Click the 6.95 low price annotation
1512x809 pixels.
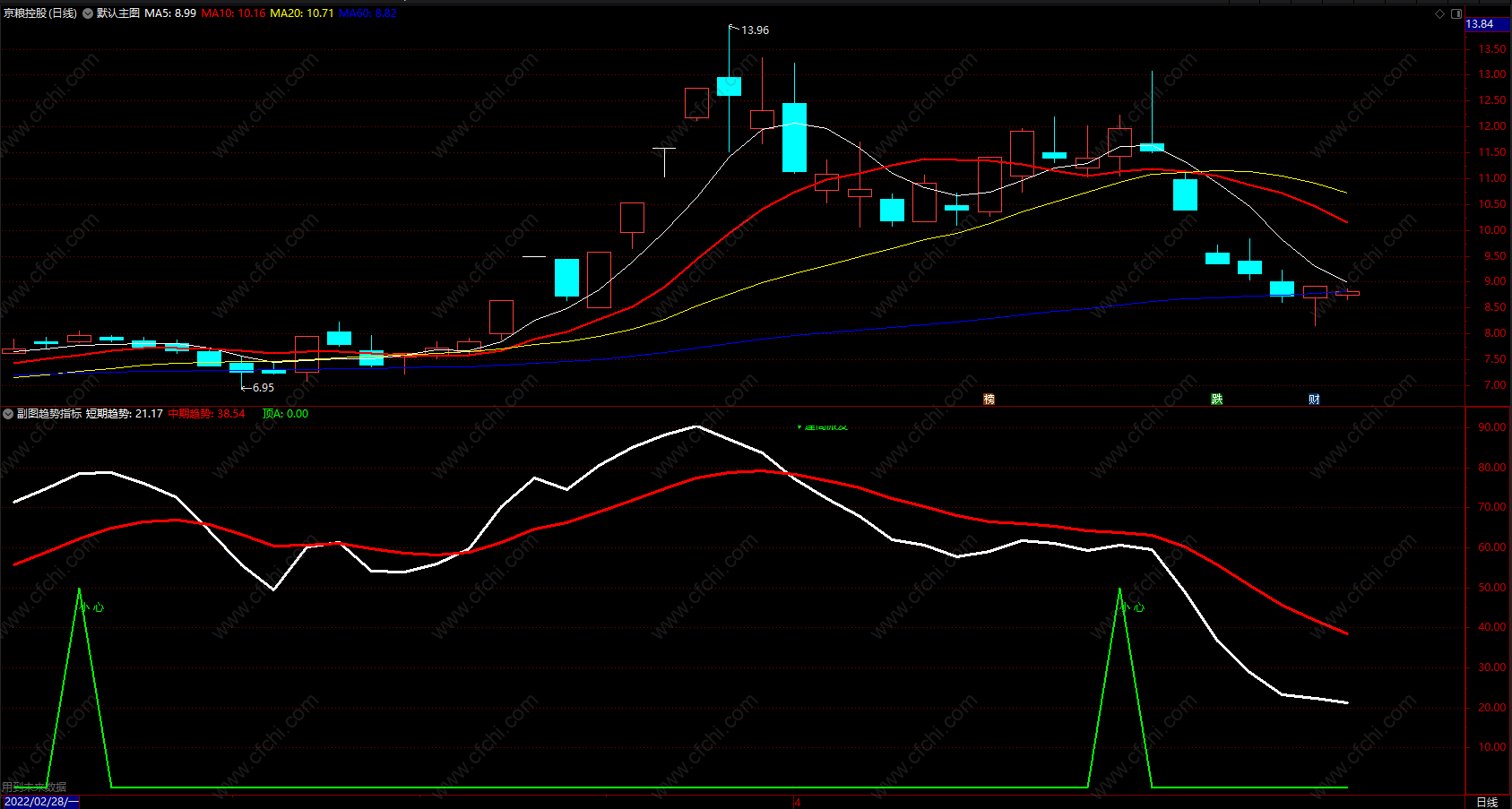(264, 388)
